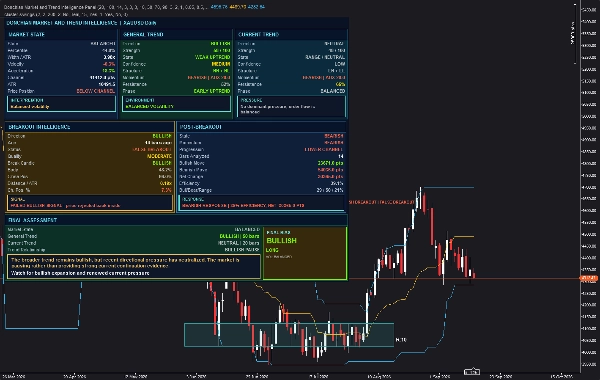The width and height of the screenshot is (600, 380).
Task: Click the second indicator legend line below the Donchian title
Action: click(x=66, y=14)
